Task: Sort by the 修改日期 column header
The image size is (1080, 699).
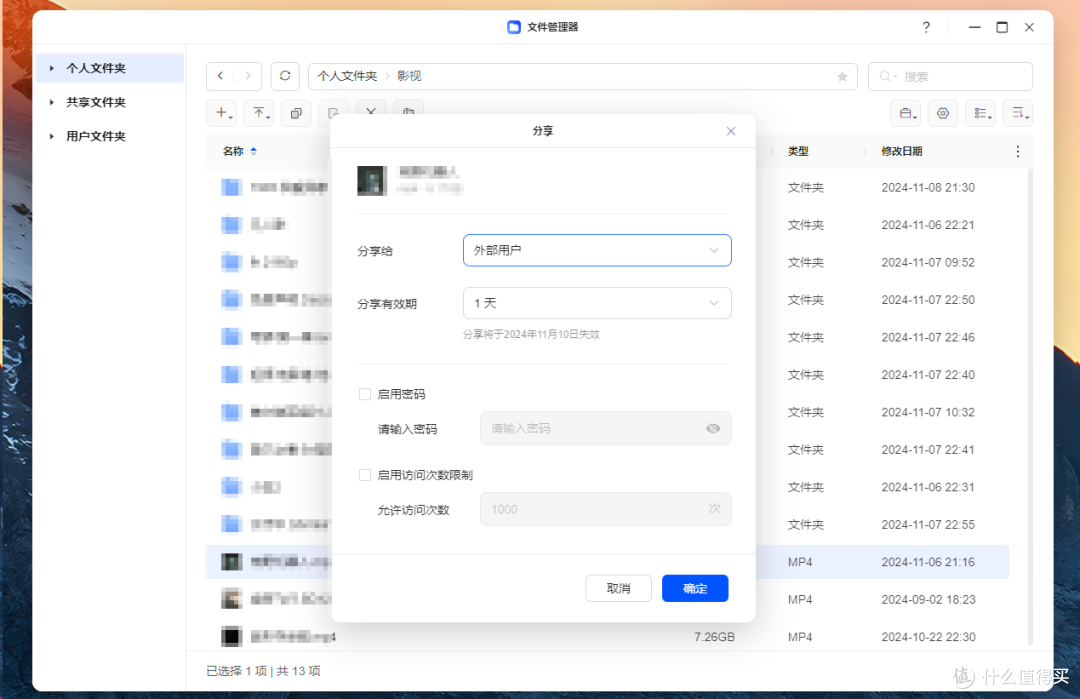Action: [902, 151]
